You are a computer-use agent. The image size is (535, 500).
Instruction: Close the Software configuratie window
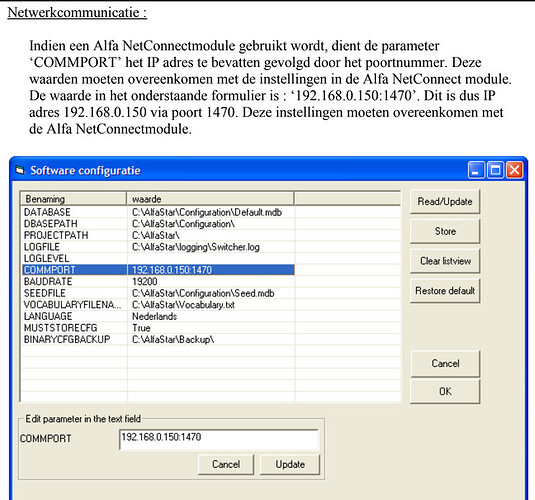coord(514,170)
